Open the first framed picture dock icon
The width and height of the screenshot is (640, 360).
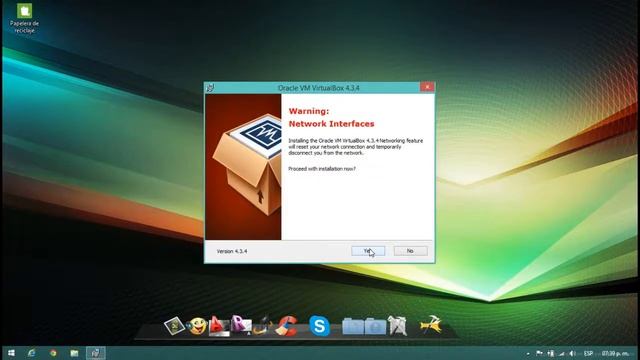pyautogui.click(x=175, y=326)
